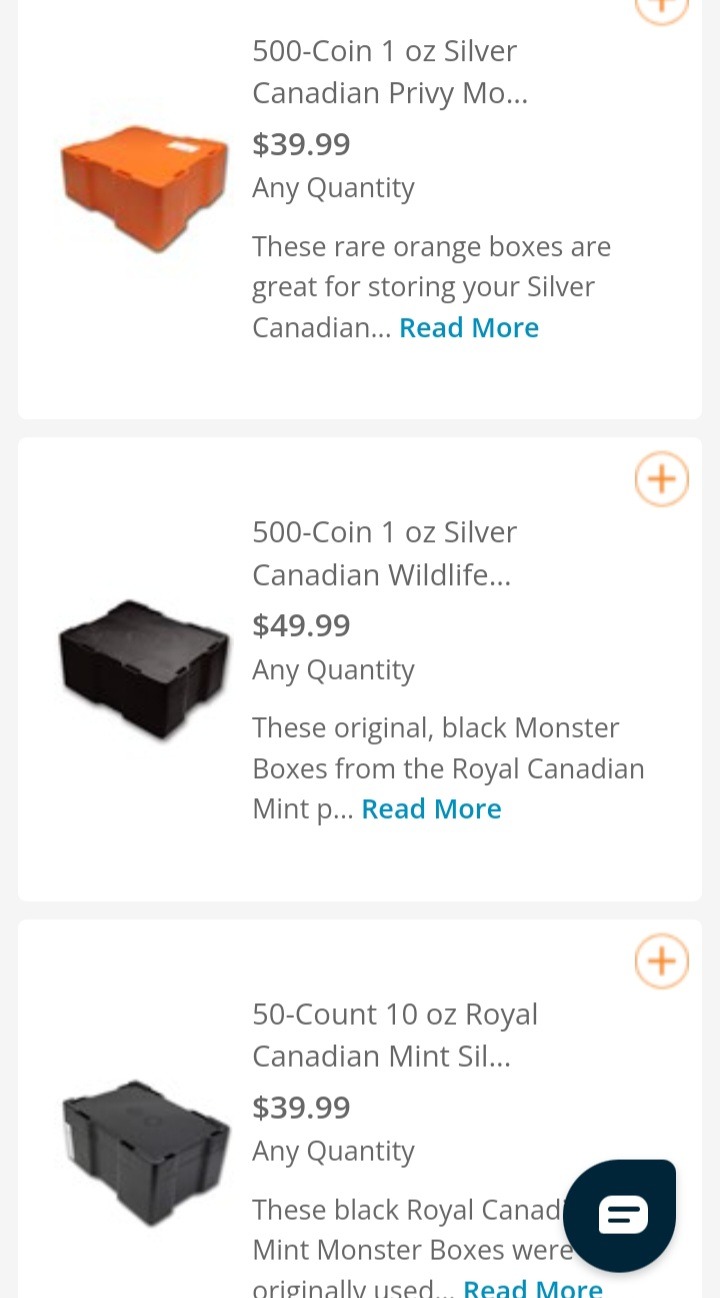Tap the $49.99 price
The height and width of the screenshot is (1298, 720).
[301, 626]
